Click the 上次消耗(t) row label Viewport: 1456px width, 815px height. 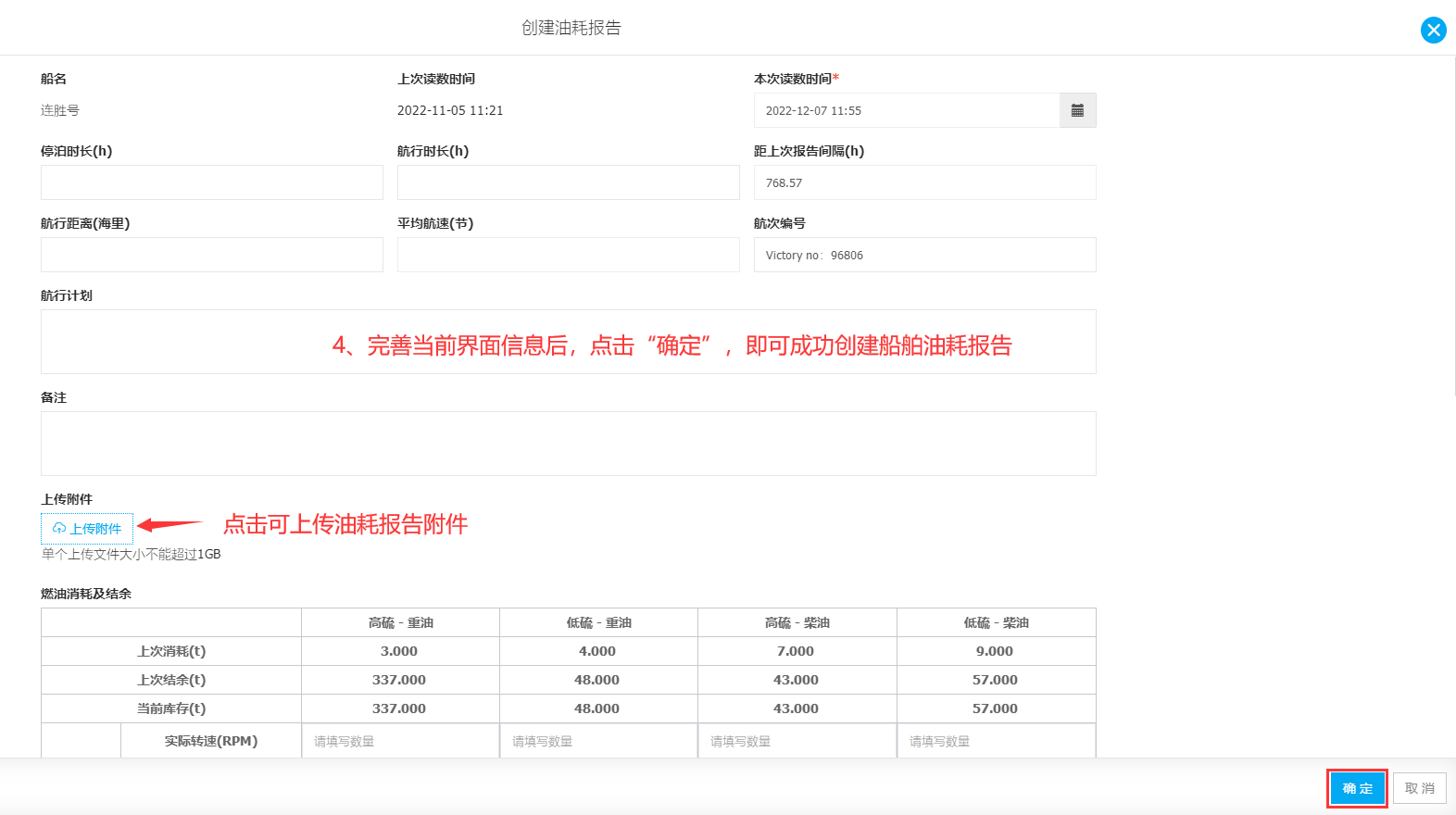[x=171, y=651]
